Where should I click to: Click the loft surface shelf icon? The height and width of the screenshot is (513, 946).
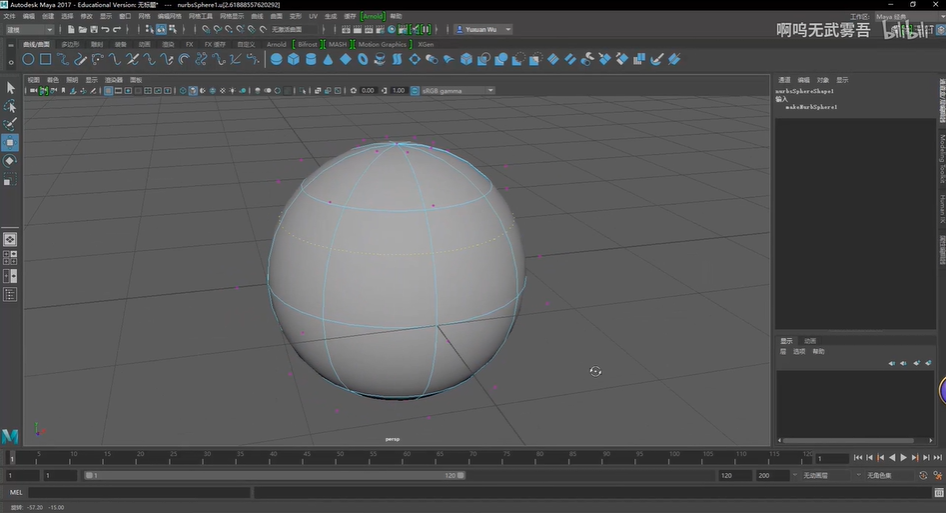point(397,59)
